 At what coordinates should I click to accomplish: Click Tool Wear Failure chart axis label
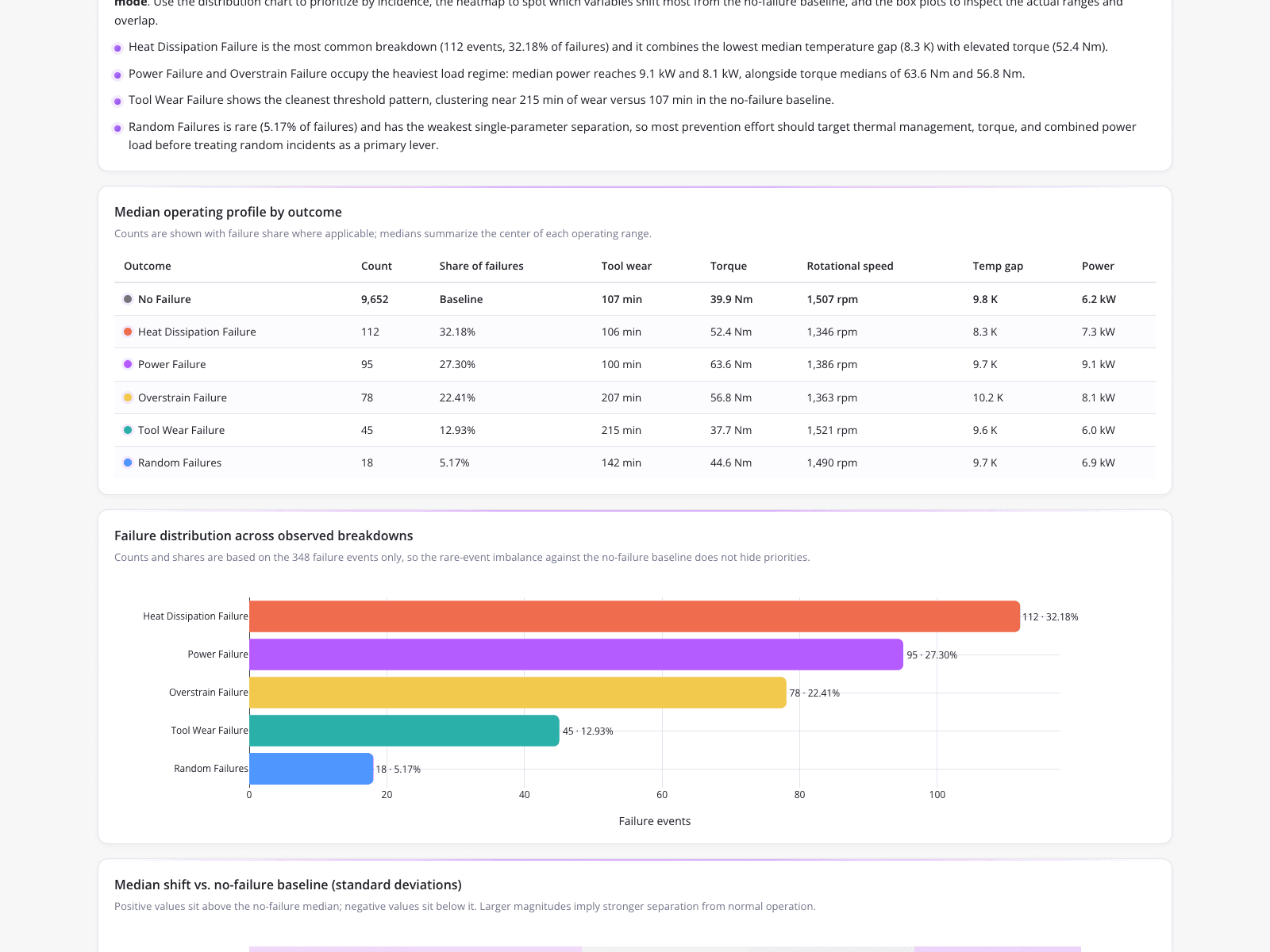coord(210,731)
